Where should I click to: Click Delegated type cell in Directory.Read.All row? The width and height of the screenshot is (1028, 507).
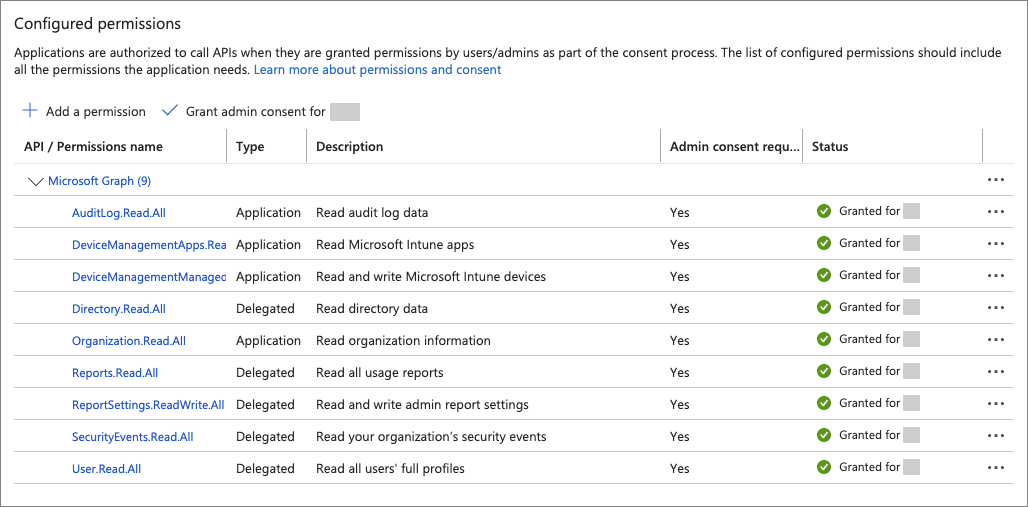point(266,308)
